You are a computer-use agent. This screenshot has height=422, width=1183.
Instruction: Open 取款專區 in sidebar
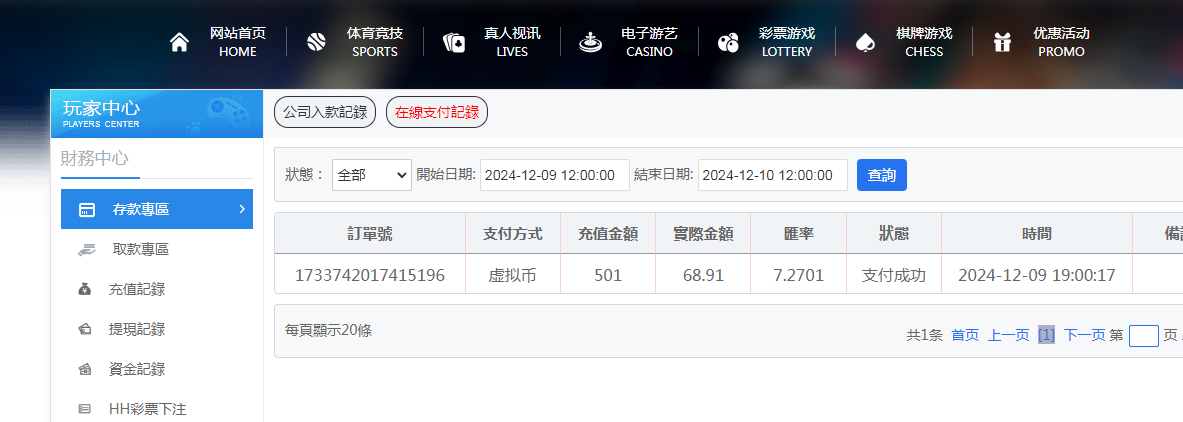pos(140,249)
